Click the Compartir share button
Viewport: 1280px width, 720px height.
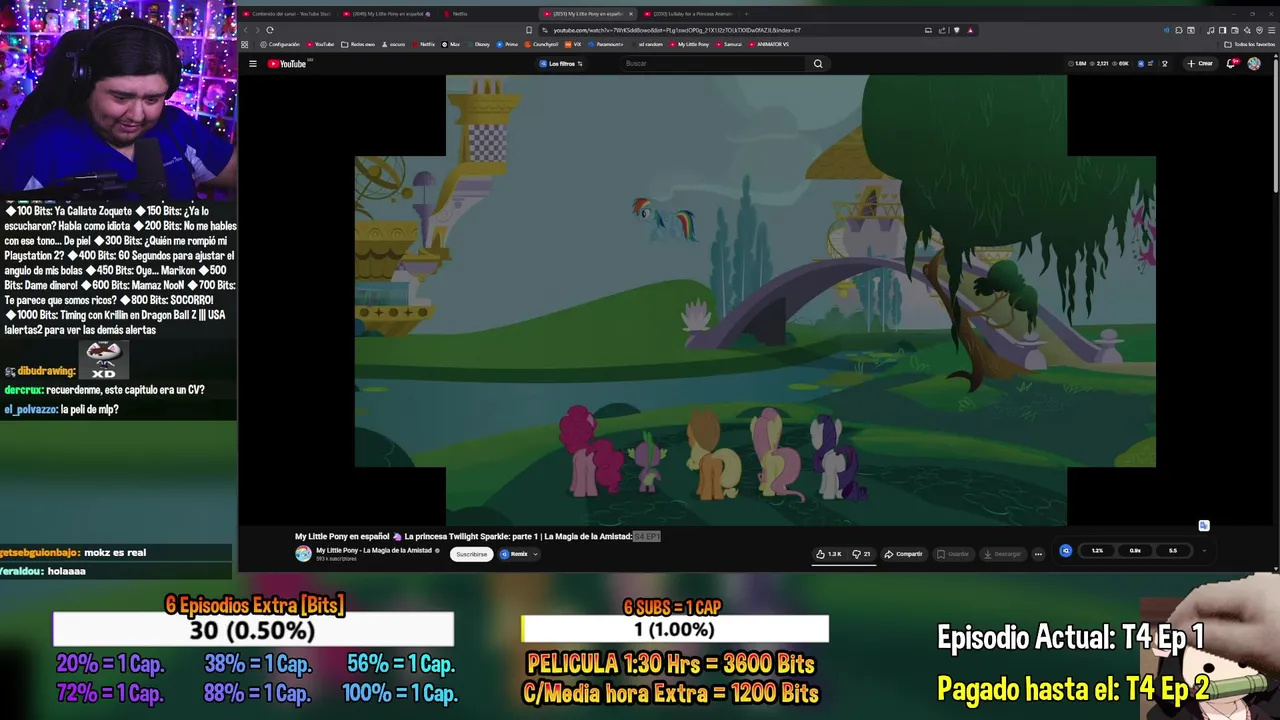pos(903,554)
